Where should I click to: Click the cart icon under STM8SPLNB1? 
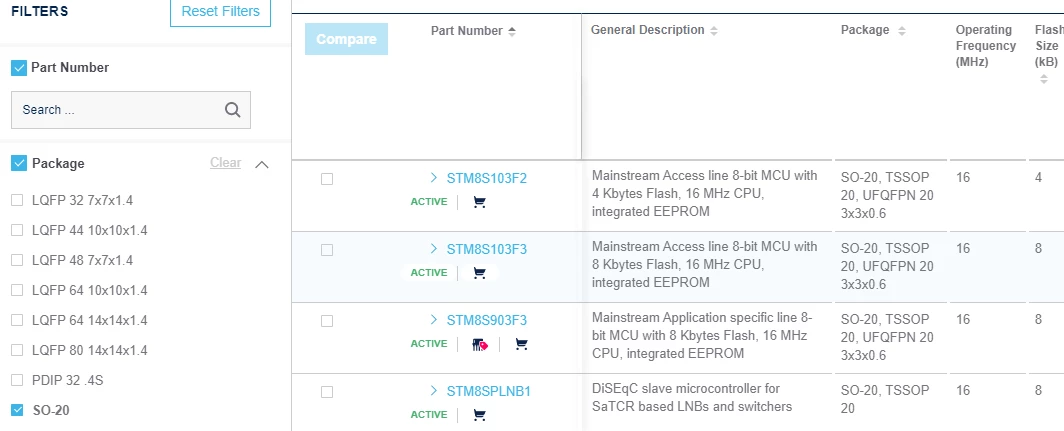[x=480, y=415]
